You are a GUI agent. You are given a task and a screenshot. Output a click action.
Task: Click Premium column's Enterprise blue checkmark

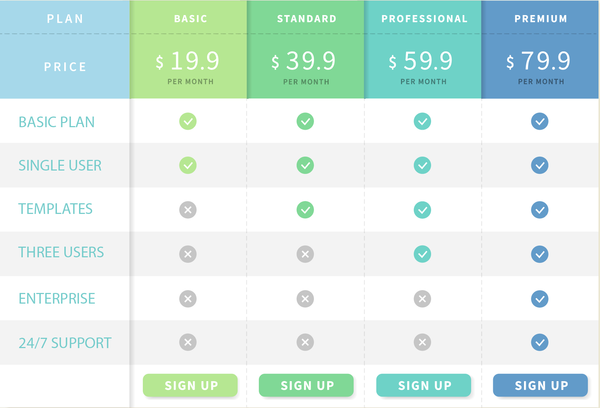point(540,298)
